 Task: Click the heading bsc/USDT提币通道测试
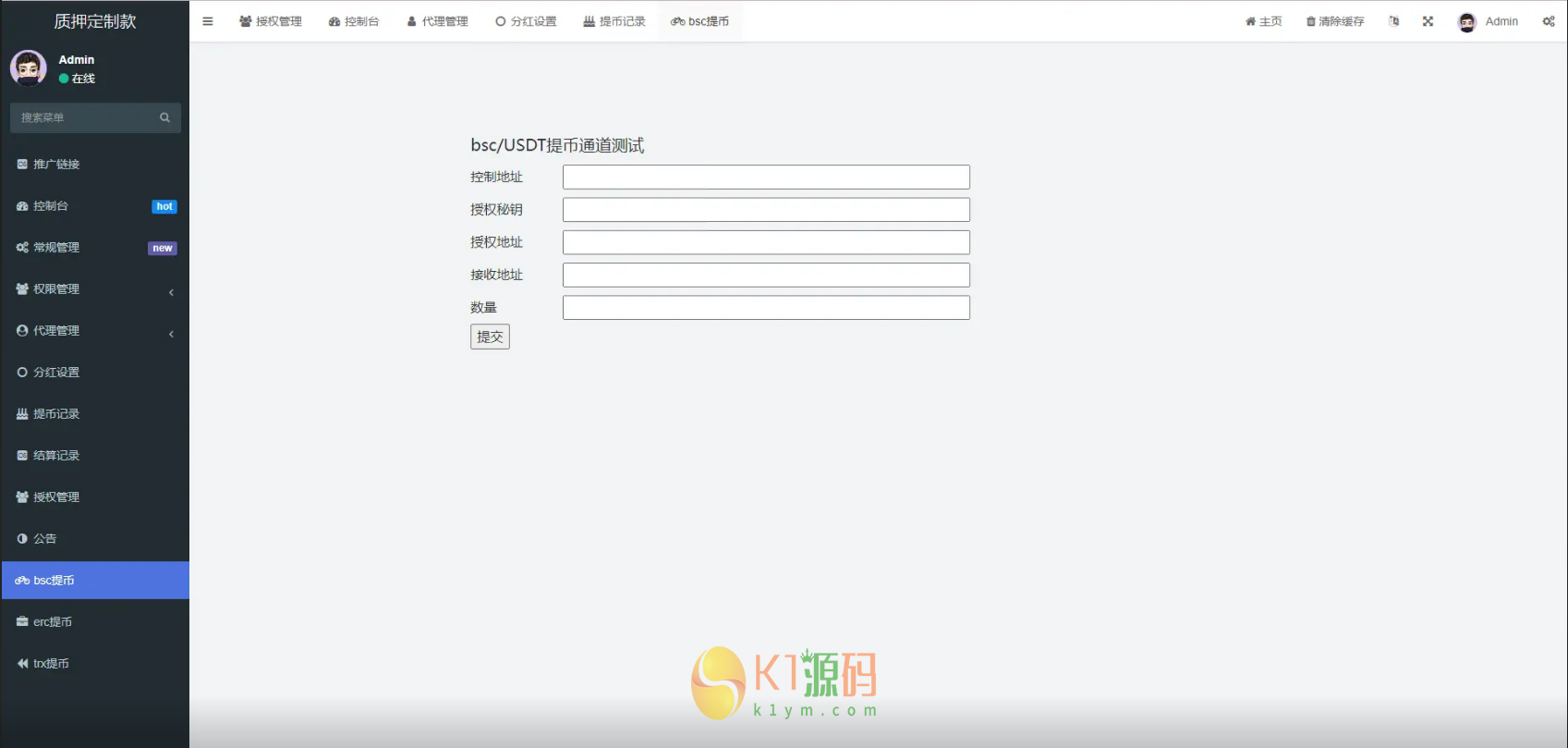point(557,145)
